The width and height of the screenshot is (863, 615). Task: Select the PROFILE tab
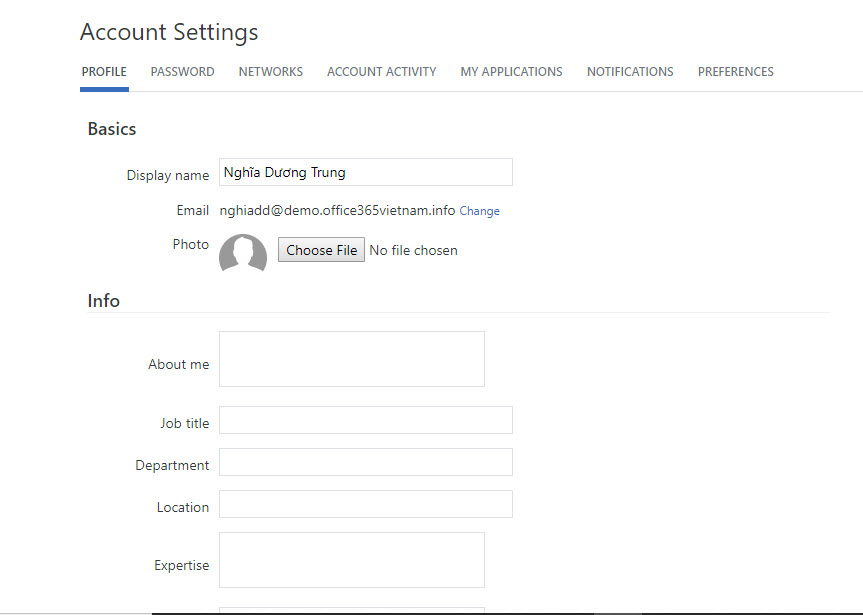(x=104, y=72)
